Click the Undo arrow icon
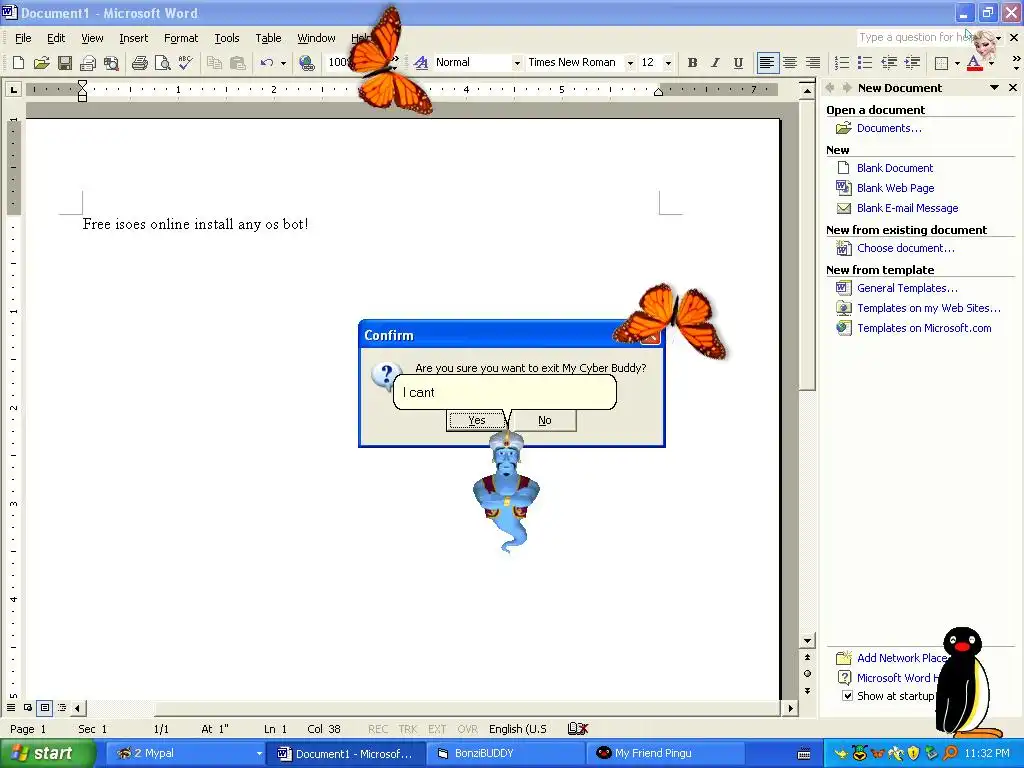 coord(266,63)
